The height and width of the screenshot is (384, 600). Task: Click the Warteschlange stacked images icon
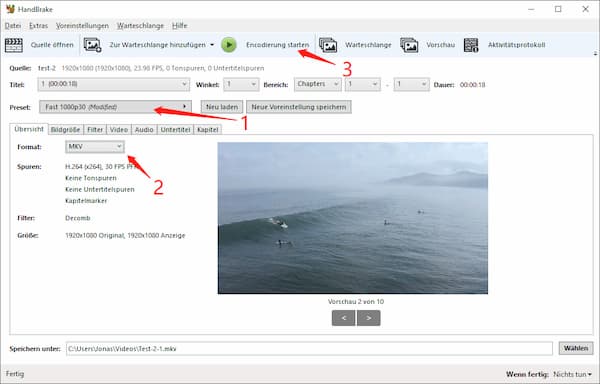(328, 45)
